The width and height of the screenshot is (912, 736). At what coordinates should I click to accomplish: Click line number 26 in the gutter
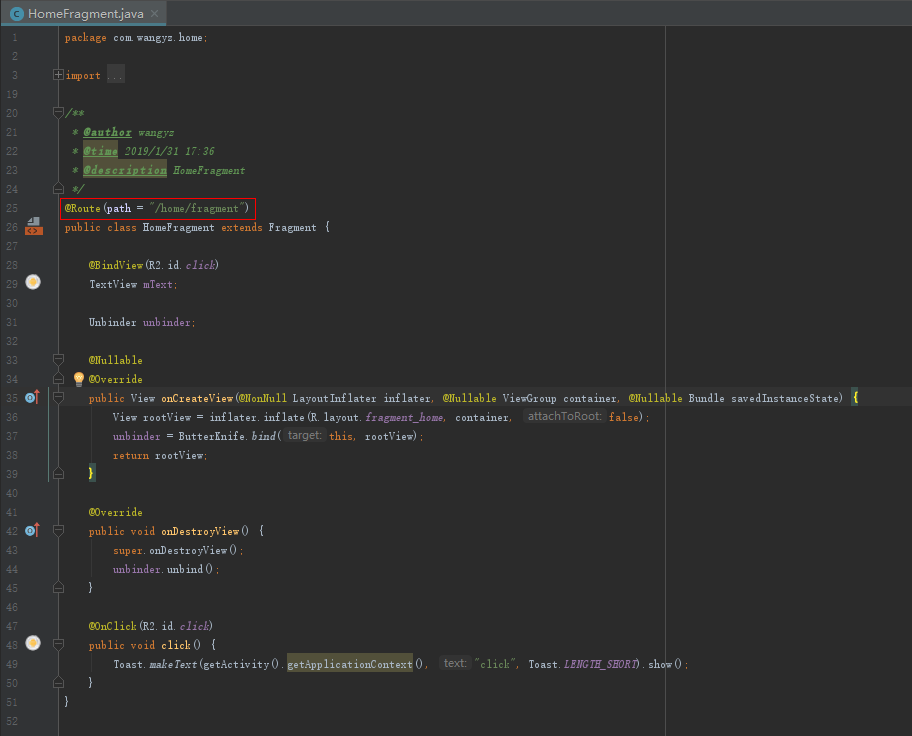12,227
